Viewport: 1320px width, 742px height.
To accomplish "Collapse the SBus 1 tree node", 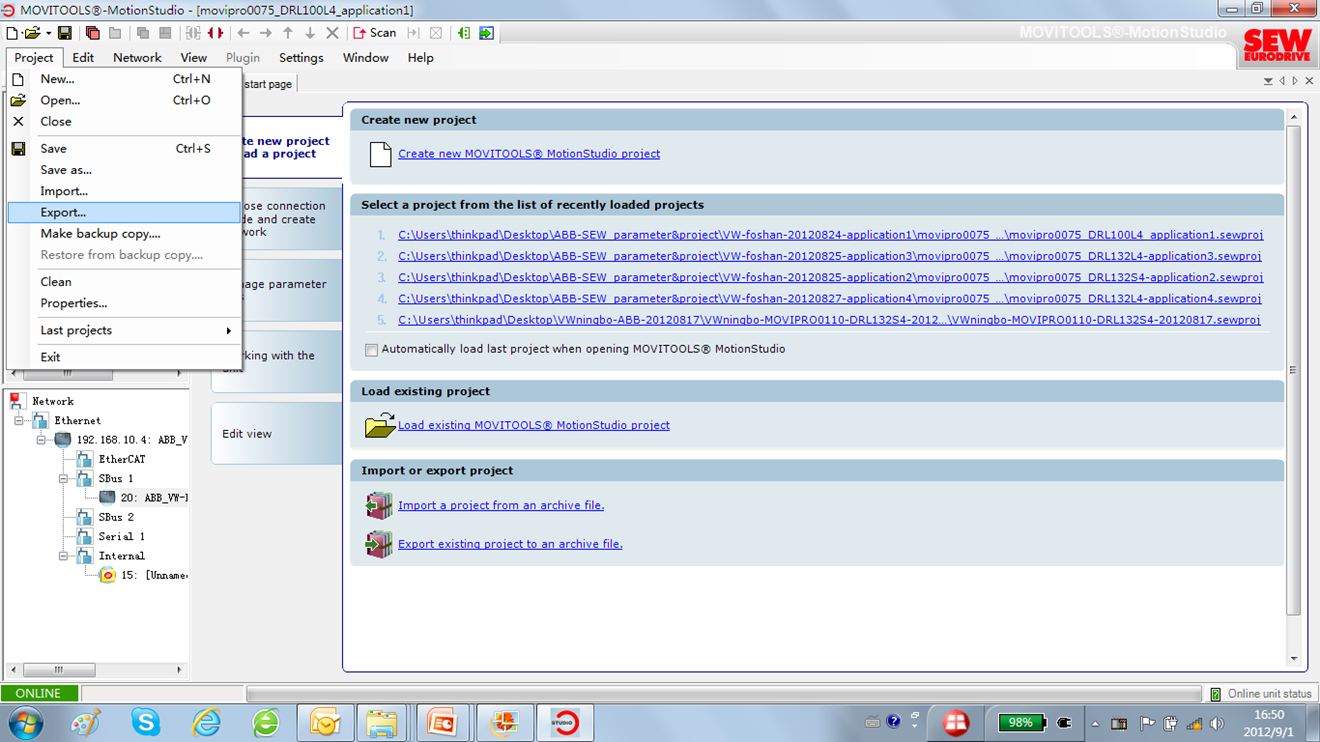I will (63, 479).
